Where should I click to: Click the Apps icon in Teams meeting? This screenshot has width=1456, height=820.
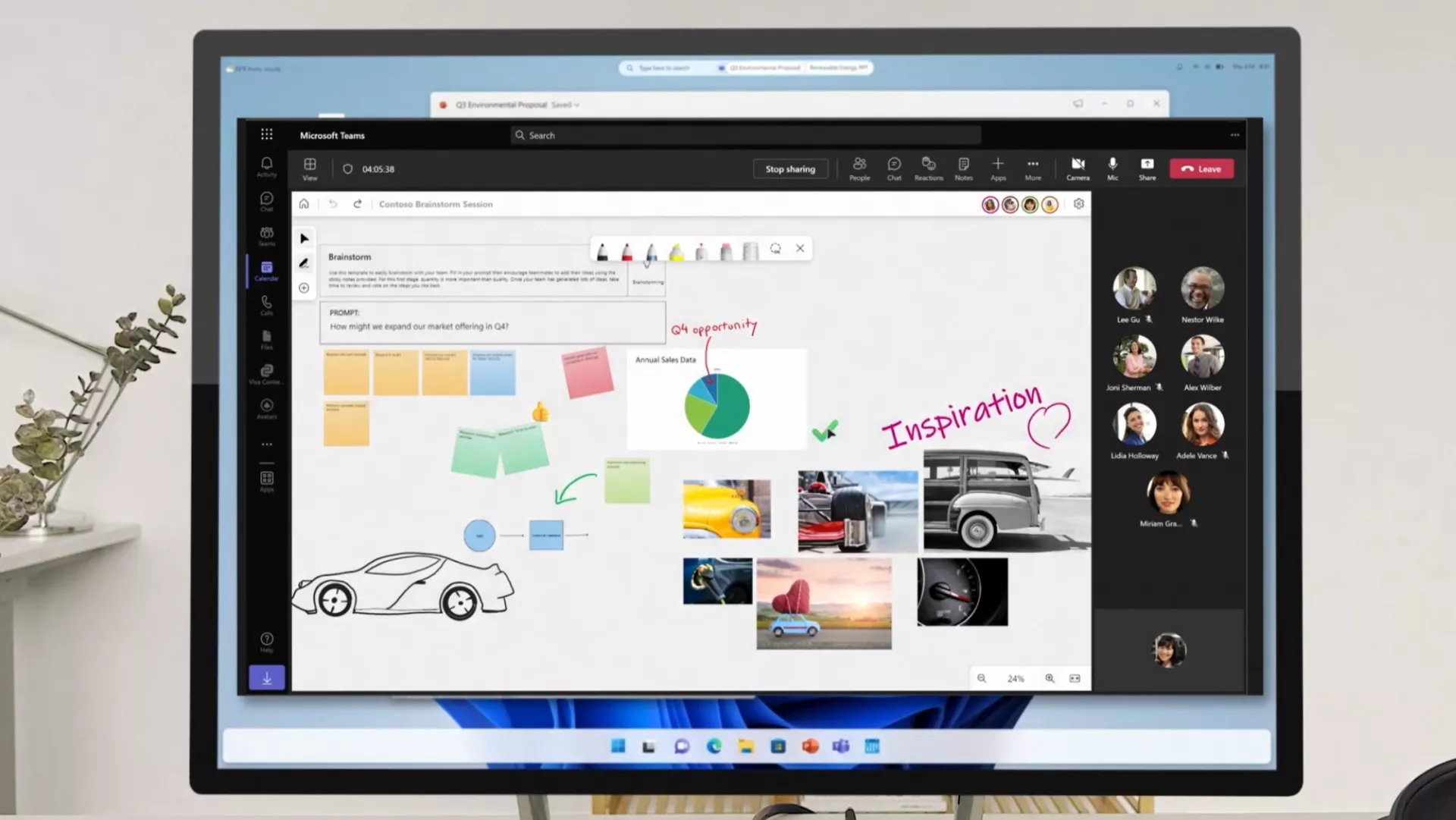[x=998, y=168]
